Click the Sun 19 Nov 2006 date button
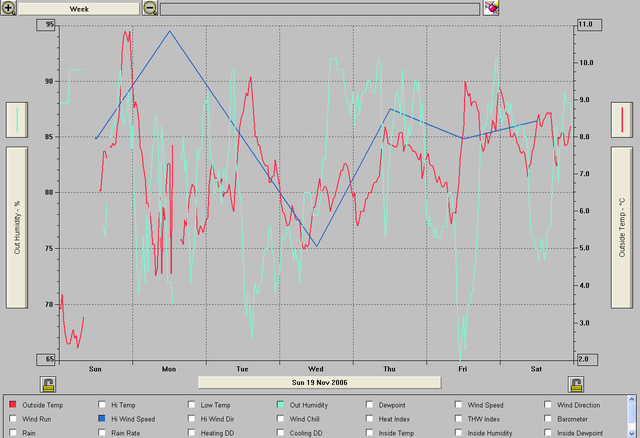The height and width of the screenshot is (438, 640). (319, 382)
